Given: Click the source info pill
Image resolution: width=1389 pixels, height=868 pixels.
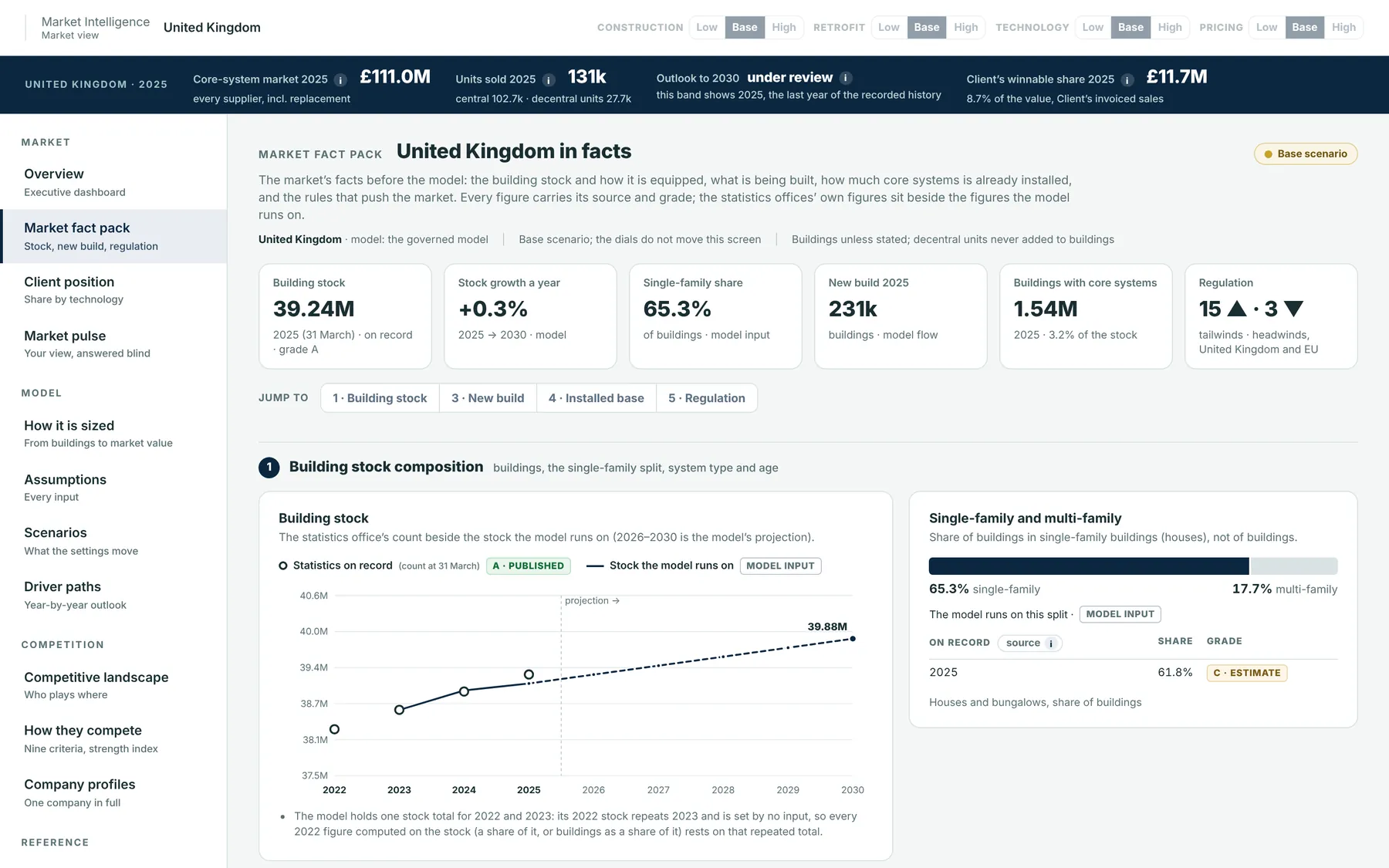Looking at the screenshot, I should [x=1030, y=643].
